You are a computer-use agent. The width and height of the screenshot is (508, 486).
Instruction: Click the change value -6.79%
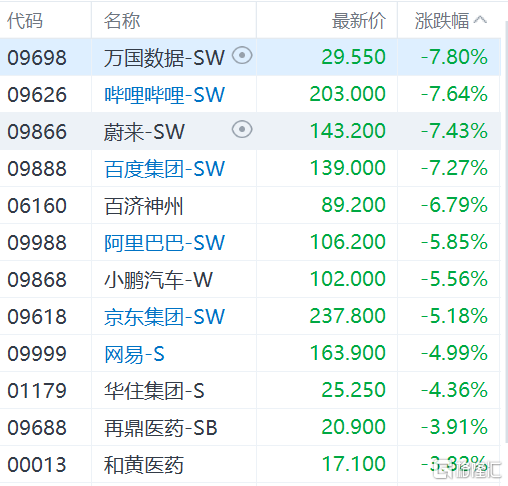pos(454,205)
